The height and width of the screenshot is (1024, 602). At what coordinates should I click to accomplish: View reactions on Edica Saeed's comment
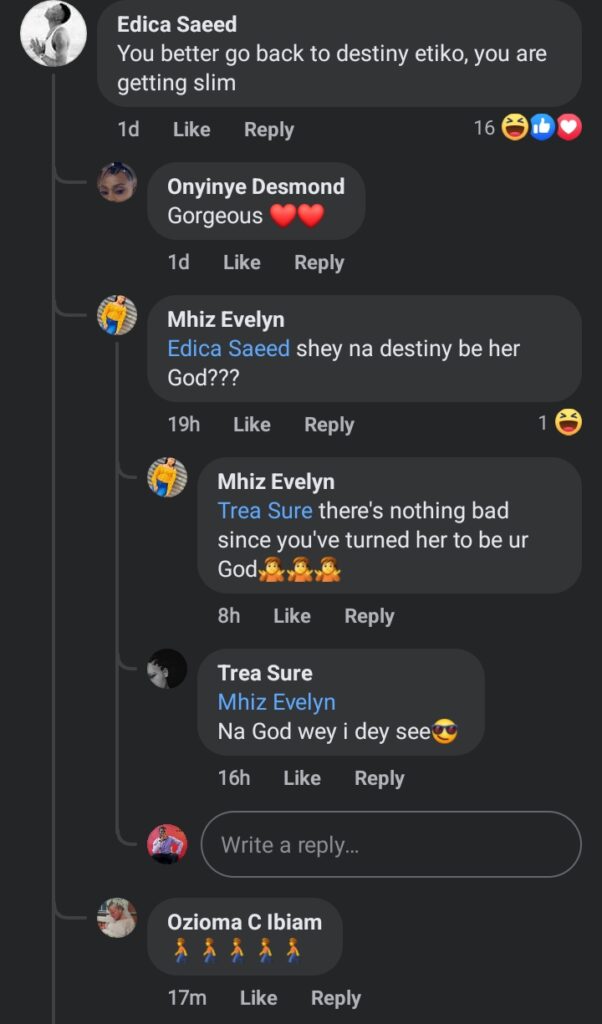coord(527,128)
